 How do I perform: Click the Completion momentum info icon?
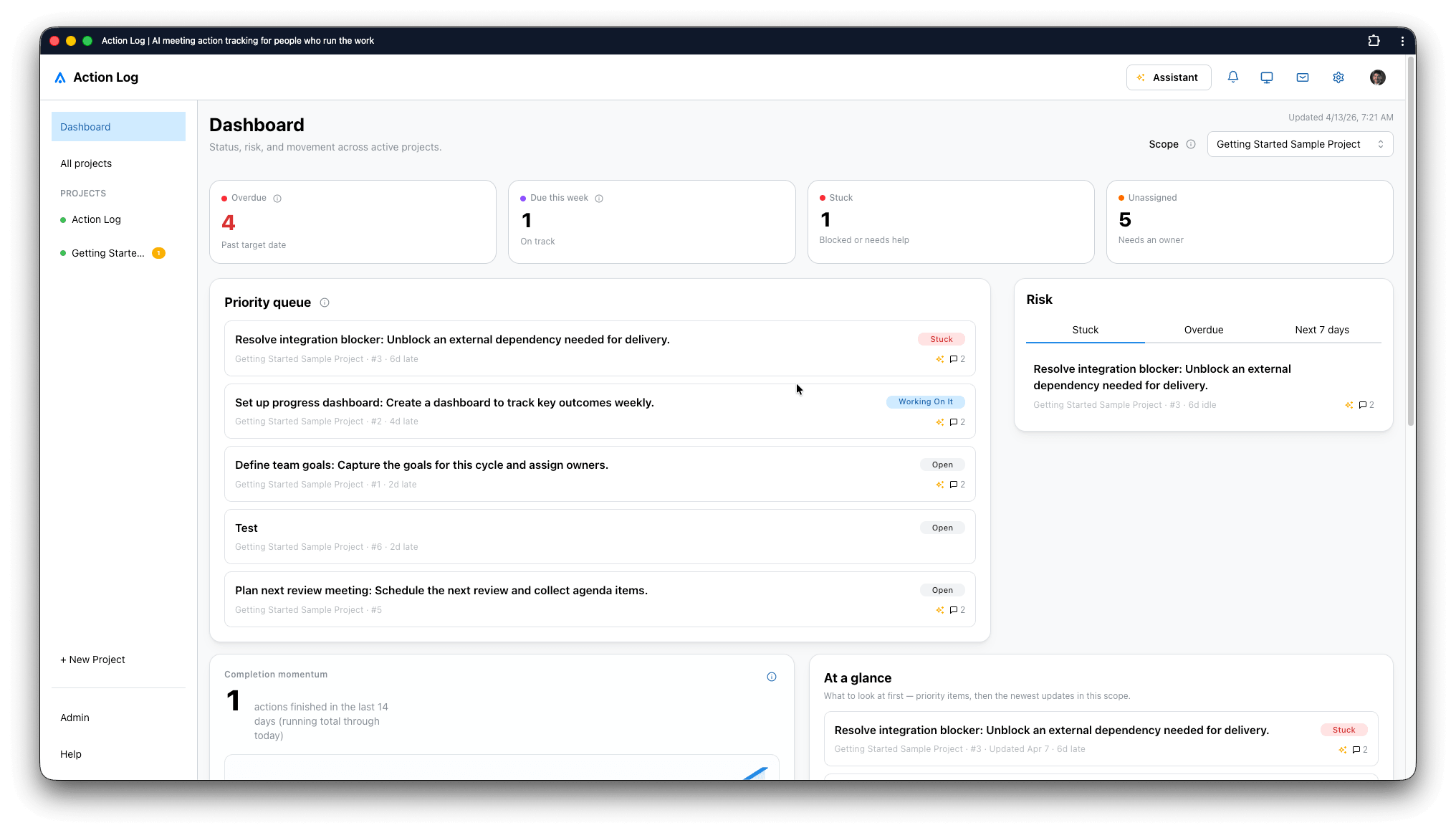(772, 677)
